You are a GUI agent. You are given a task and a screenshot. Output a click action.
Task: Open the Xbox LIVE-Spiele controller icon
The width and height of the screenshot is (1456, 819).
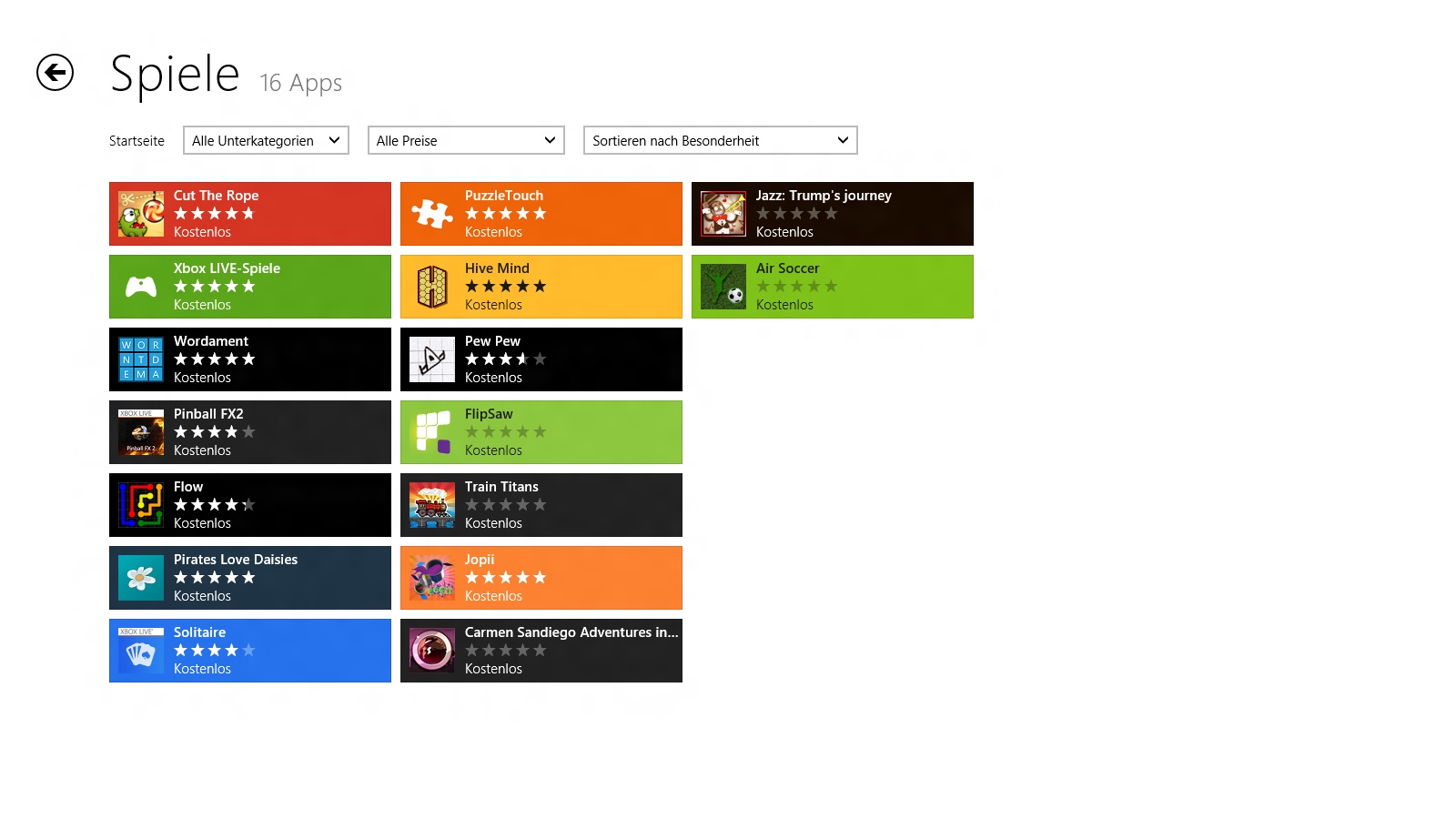coord(141,287)
